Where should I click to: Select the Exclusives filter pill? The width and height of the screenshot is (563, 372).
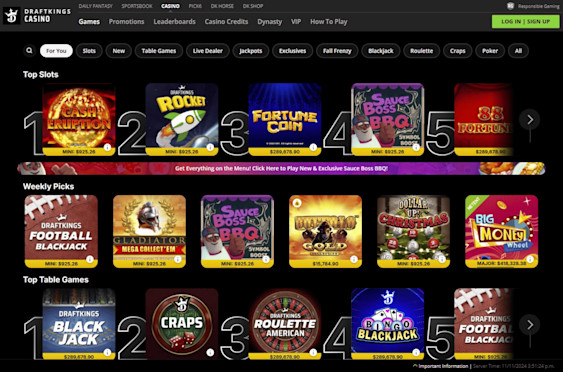point(292,51)
